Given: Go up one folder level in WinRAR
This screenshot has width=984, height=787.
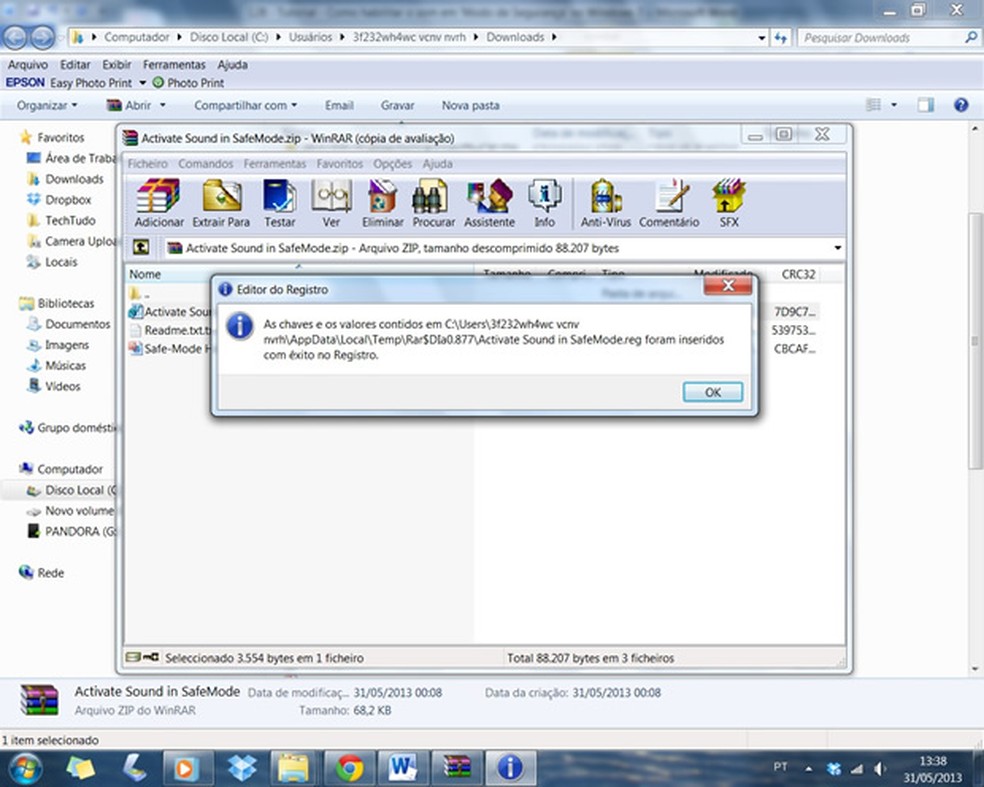Looking at the screenshot, I should point(141,247).
